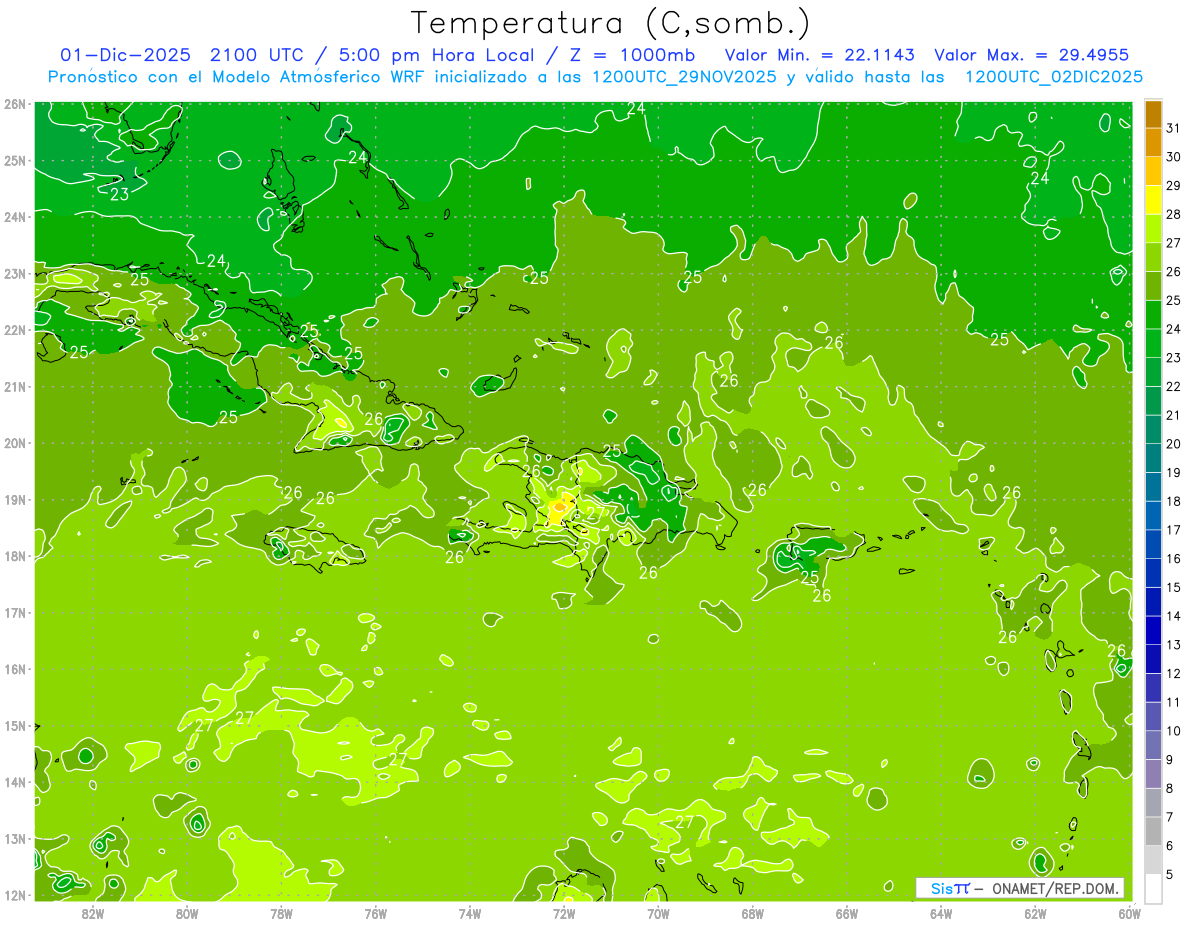This screenshot has height=927, width=1200.
Task: Click gray colorbar swatch between 6 and 7
Action: click(1153, 831)
